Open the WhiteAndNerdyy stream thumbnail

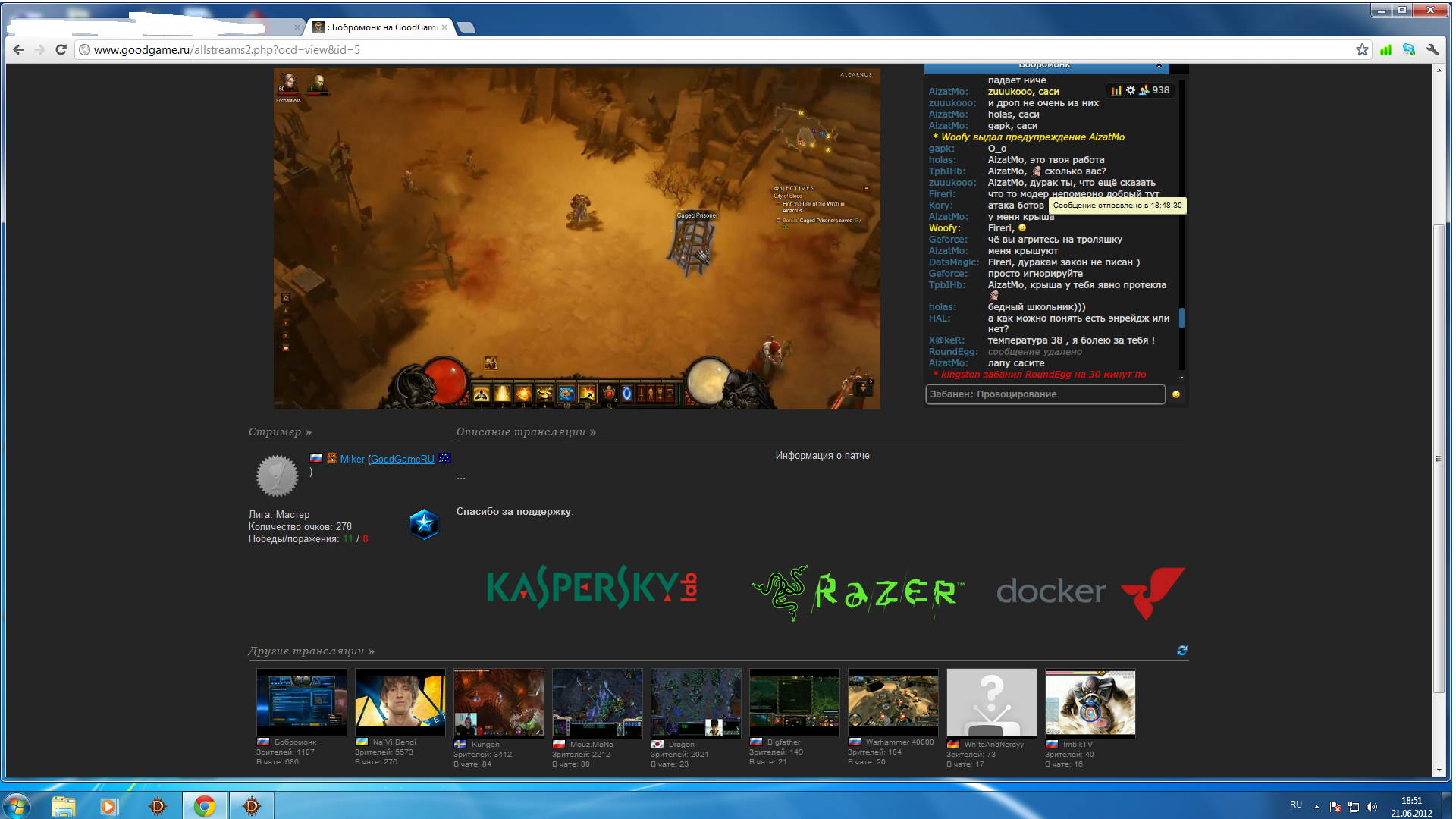[991, 703]
